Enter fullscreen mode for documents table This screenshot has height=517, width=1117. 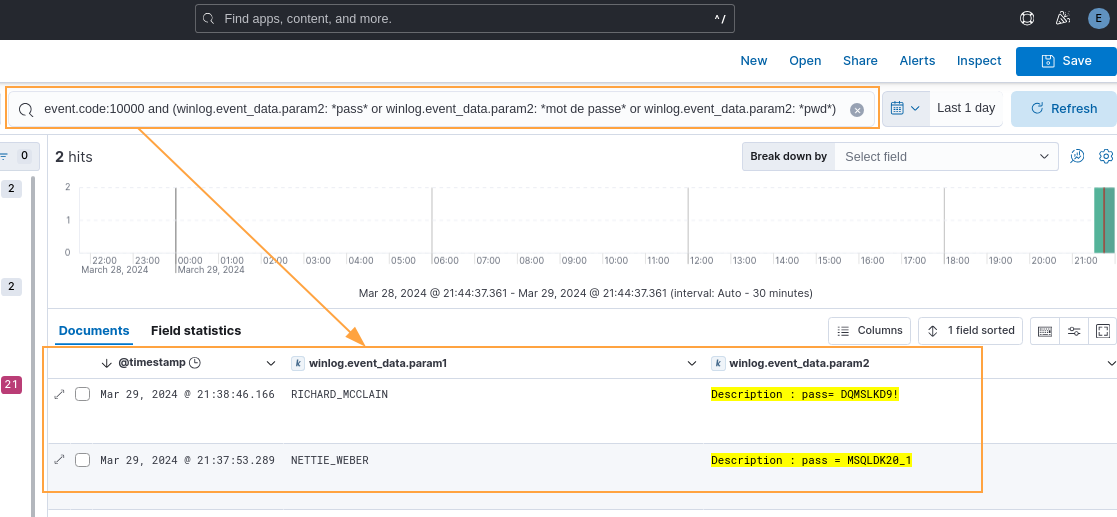[1103, 331]
